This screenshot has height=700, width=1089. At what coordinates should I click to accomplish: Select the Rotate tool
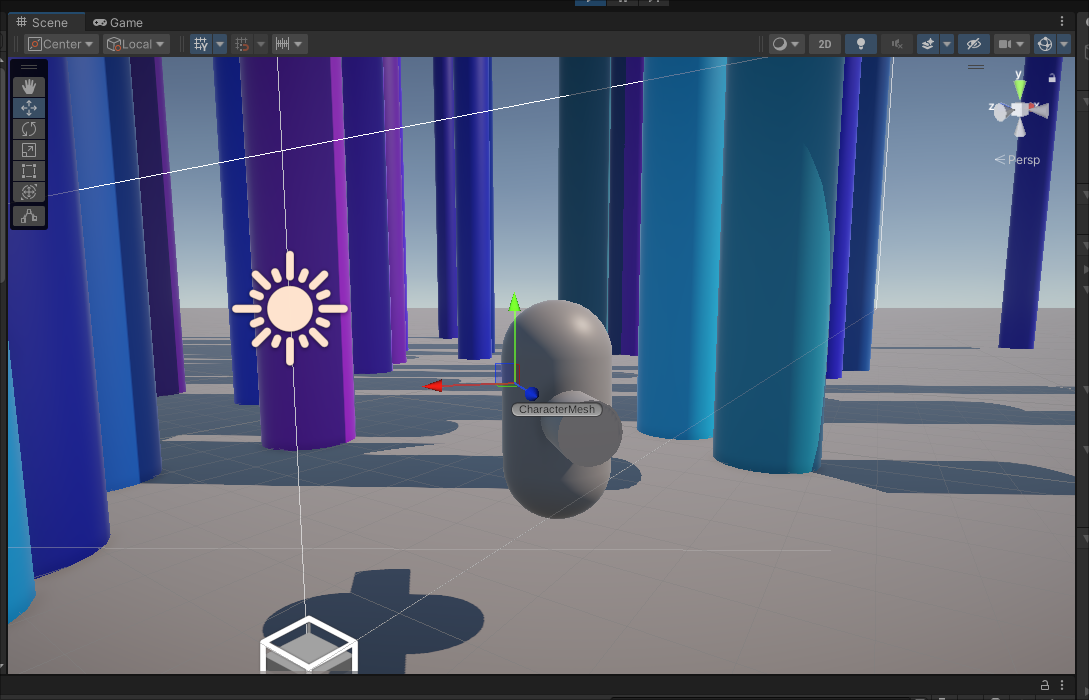[x=28, y=129]
